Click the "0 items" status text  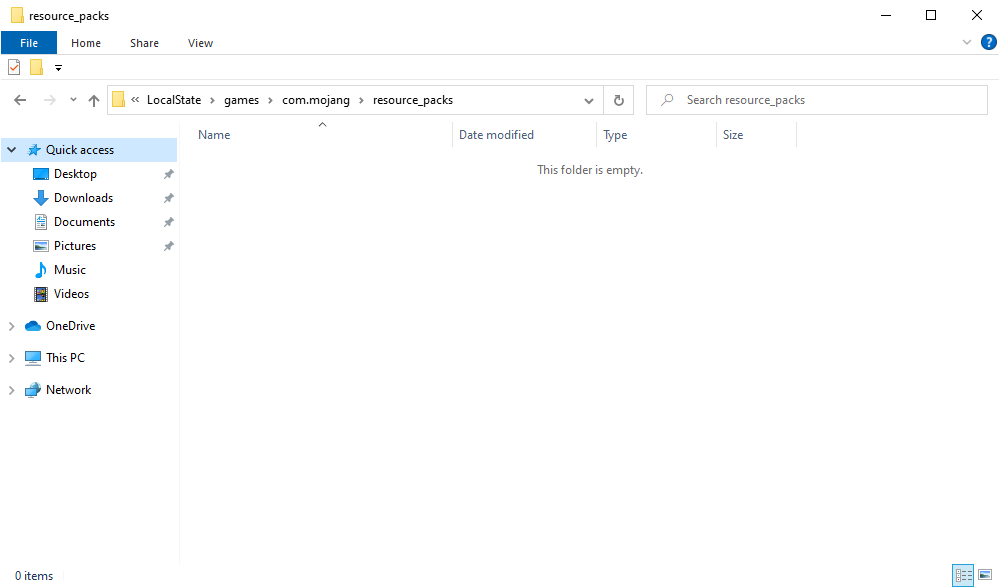(x=34, y=576)
